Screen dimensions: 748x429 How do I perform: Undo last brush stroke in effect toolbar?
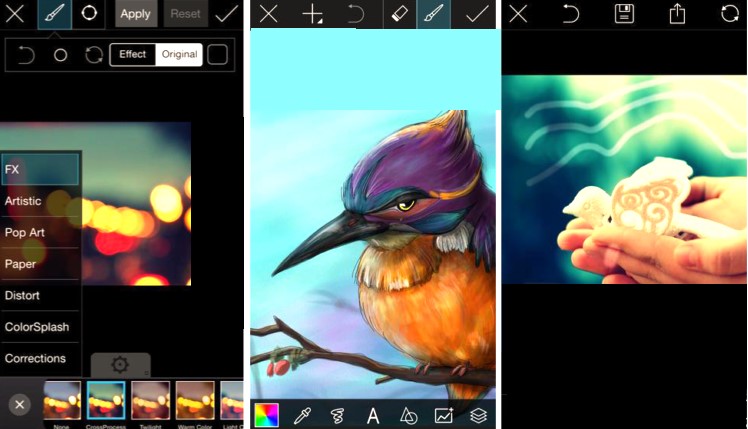click(26, 55)
